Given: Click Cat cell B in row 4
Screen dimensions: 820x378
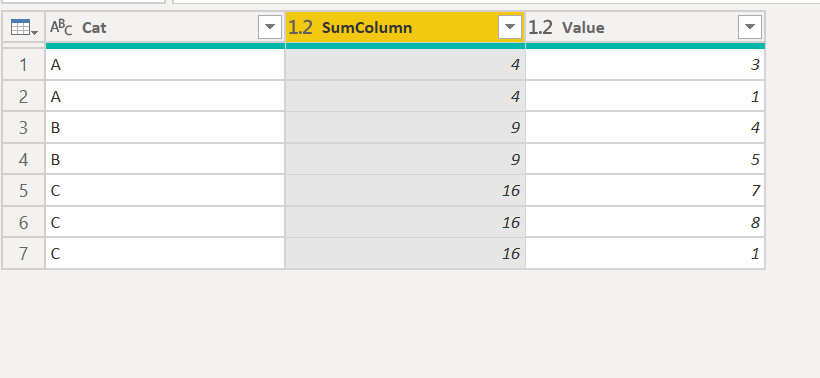Looking at the screenshot, I should coord(165,159).
